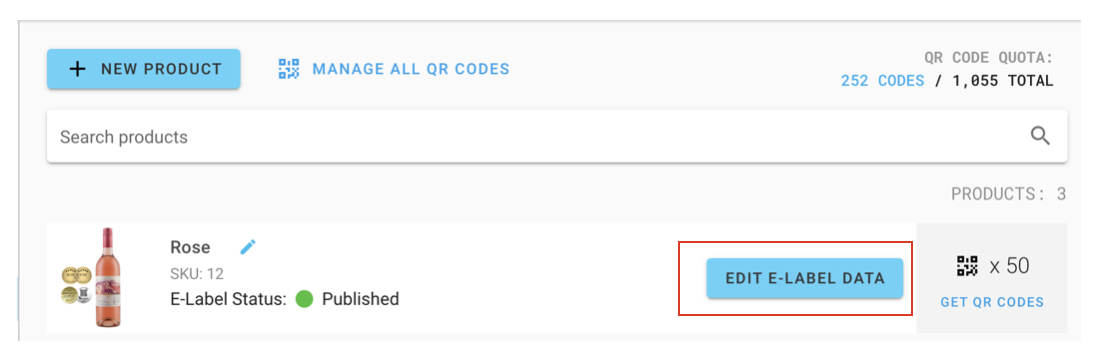Click the Published status text
The image size is (1098, 364).
click(361, 299)
